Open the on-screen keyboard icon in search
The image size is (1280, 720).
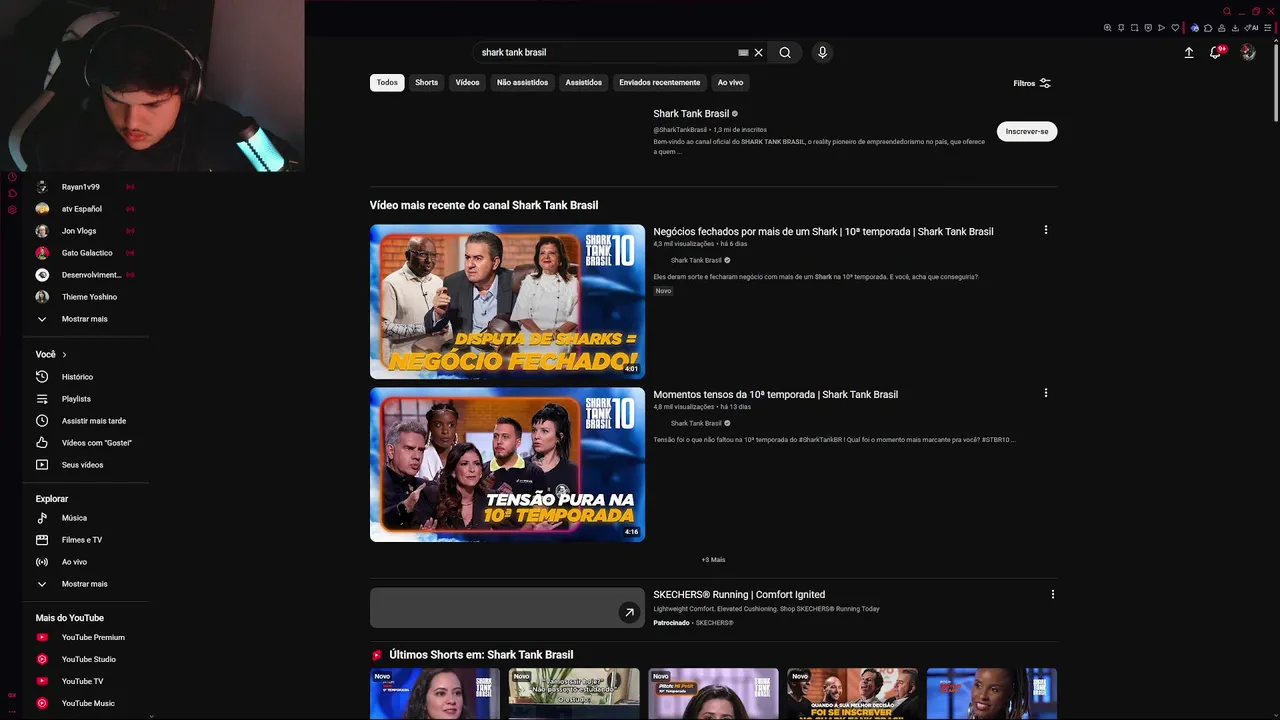click(743, 52)
